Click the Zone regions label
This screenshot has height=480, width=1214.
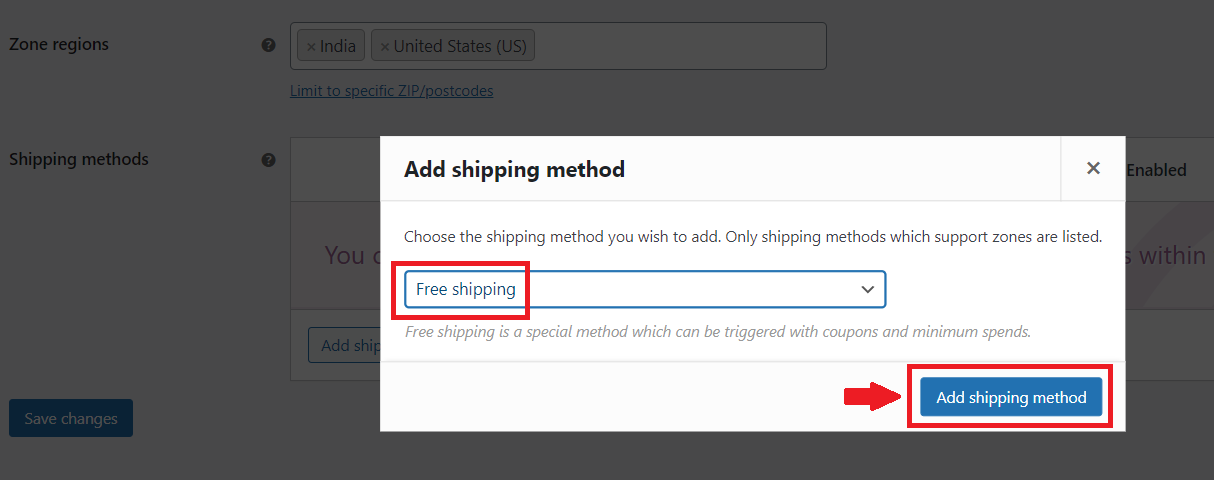tap(59, 44)
